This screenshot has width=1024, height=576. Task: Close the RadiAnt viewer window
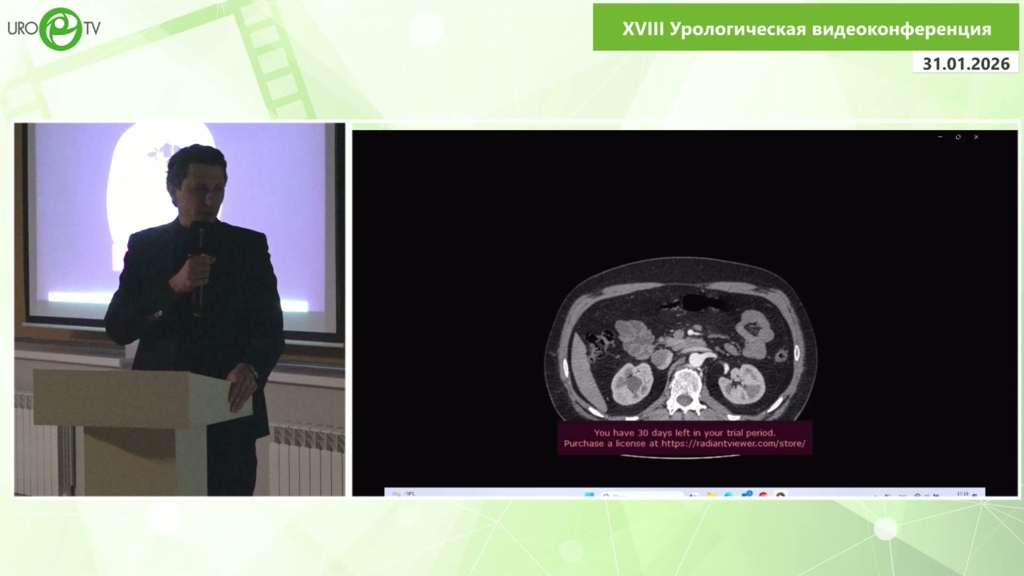pyautogui.click(x=976, y=137)
